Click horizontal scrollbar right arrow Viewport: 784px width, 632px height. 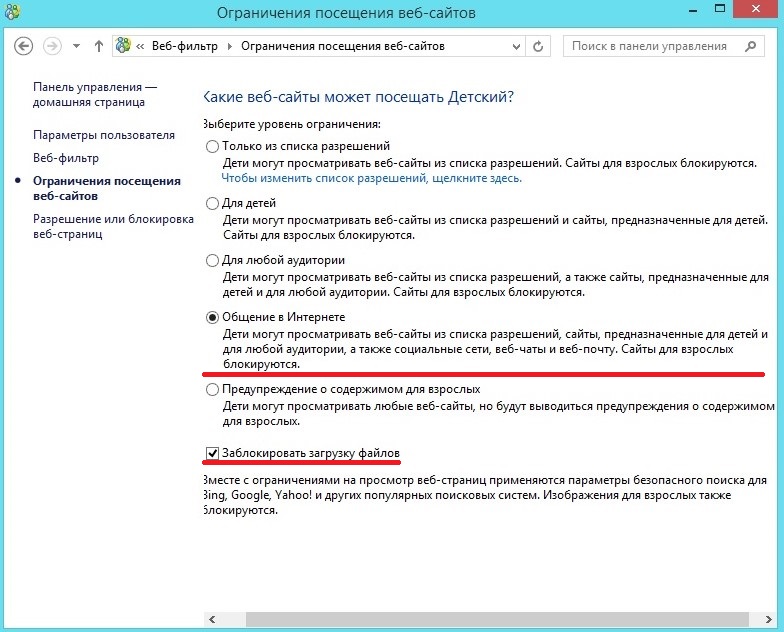768,620
